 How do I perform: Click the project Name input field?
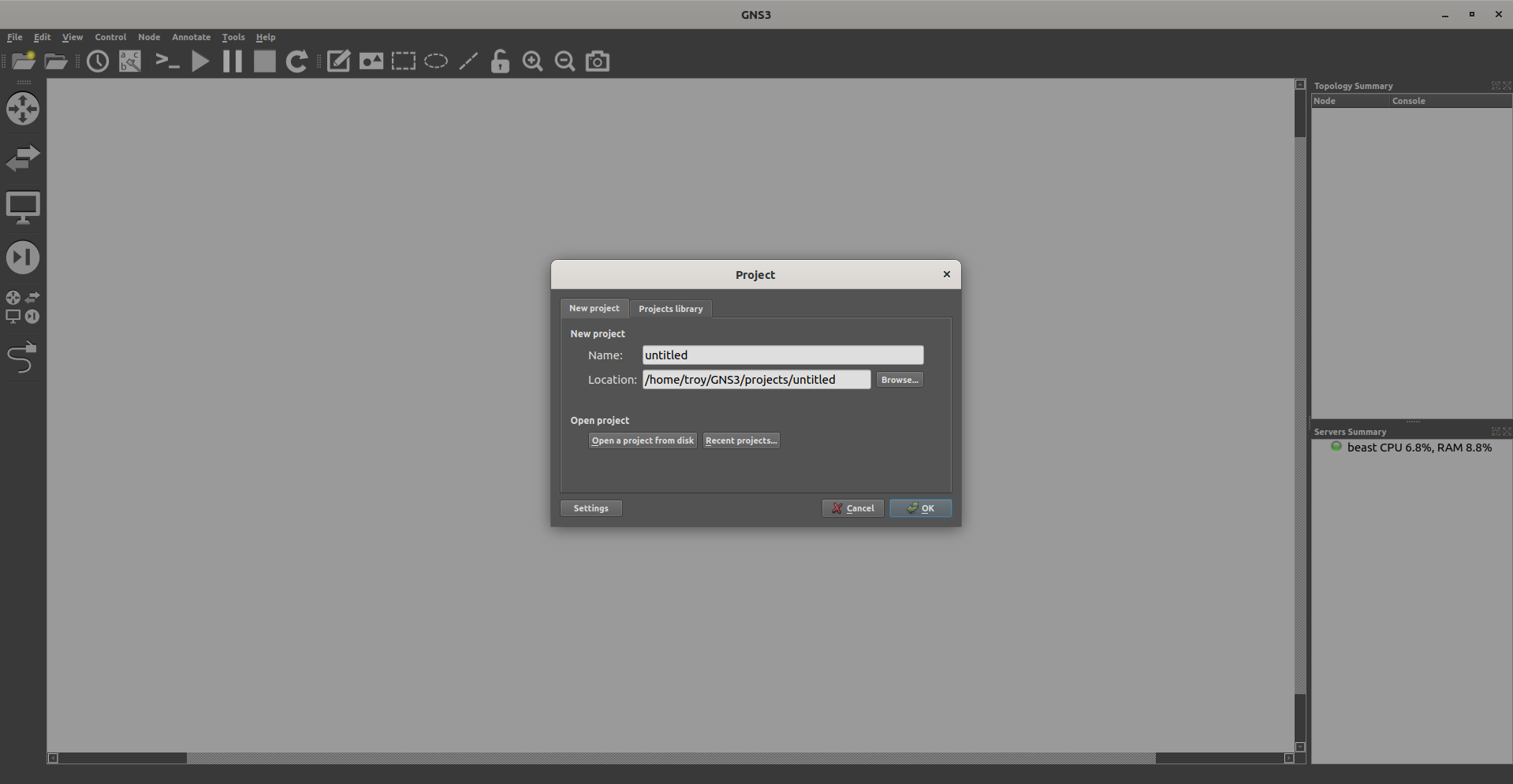(783, 355)
